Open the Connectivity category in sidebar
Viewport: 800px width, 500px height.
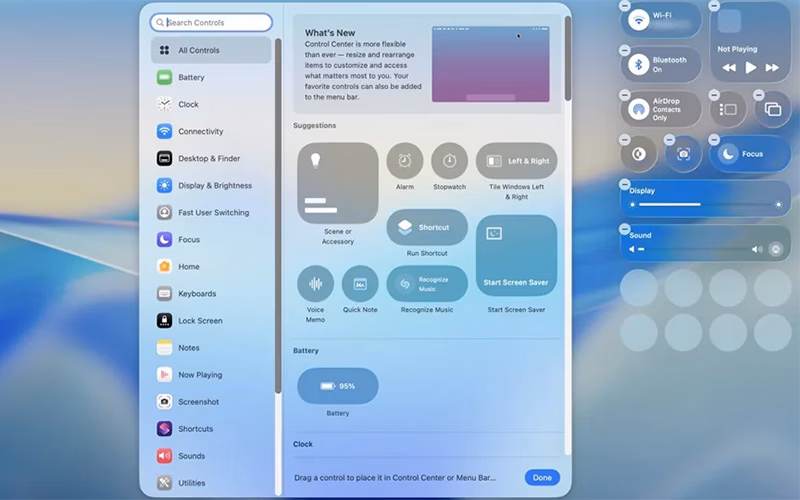(x=201, y=131)
